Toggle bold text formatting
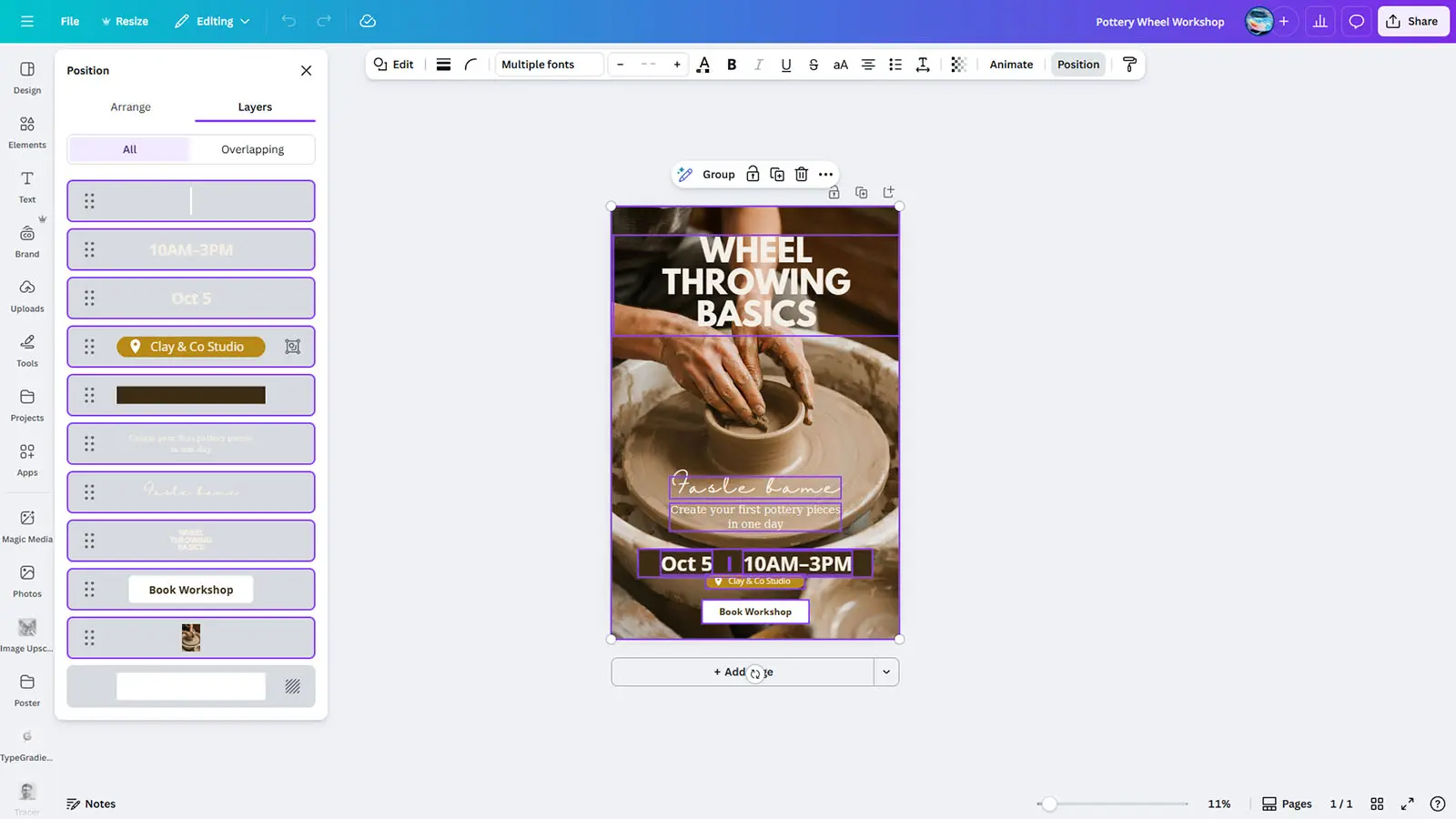The image size is (1456, 819). 731,64
